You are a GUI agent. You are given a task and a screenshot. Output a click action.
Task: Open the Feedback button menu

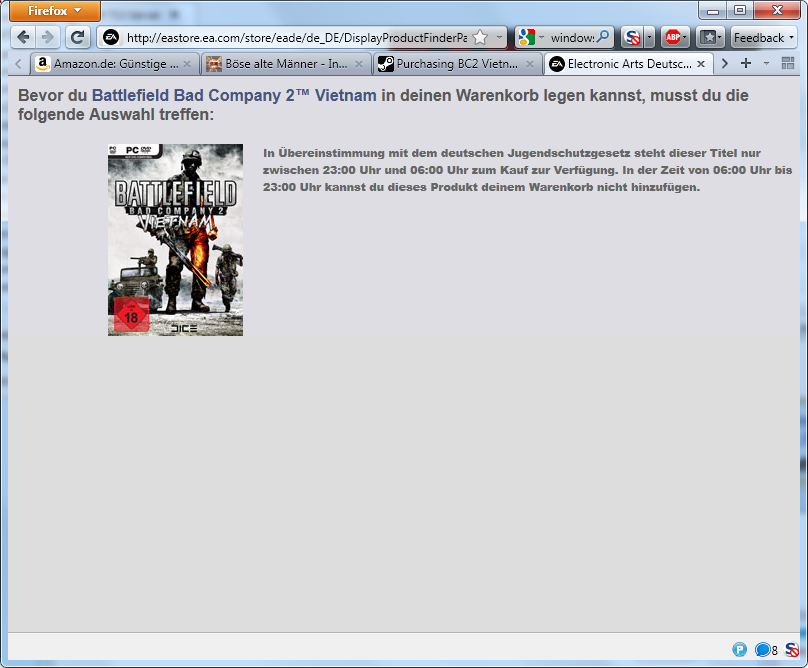pos(764,37)
